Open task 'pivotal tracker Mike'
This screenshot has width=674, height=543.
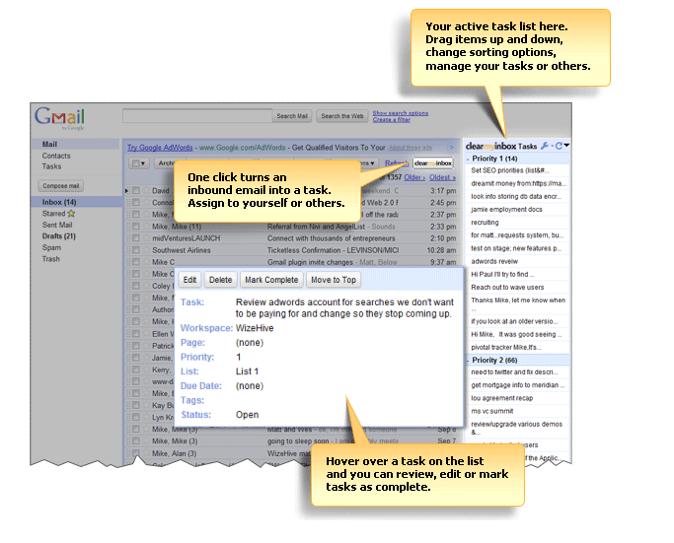pos(506,347)
